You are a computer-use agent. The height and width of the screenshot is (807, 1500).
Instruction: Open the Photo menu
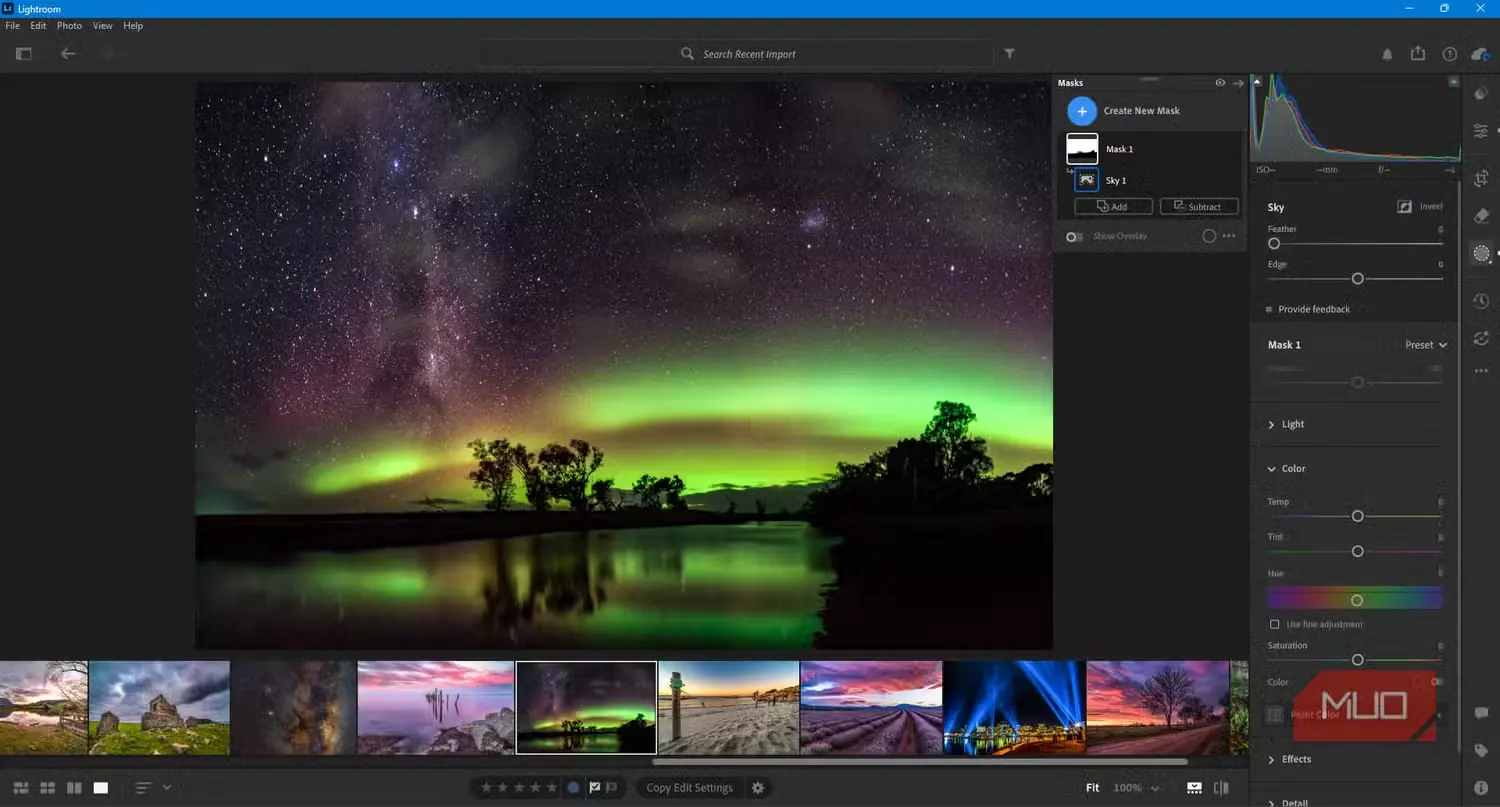[69, 26]
